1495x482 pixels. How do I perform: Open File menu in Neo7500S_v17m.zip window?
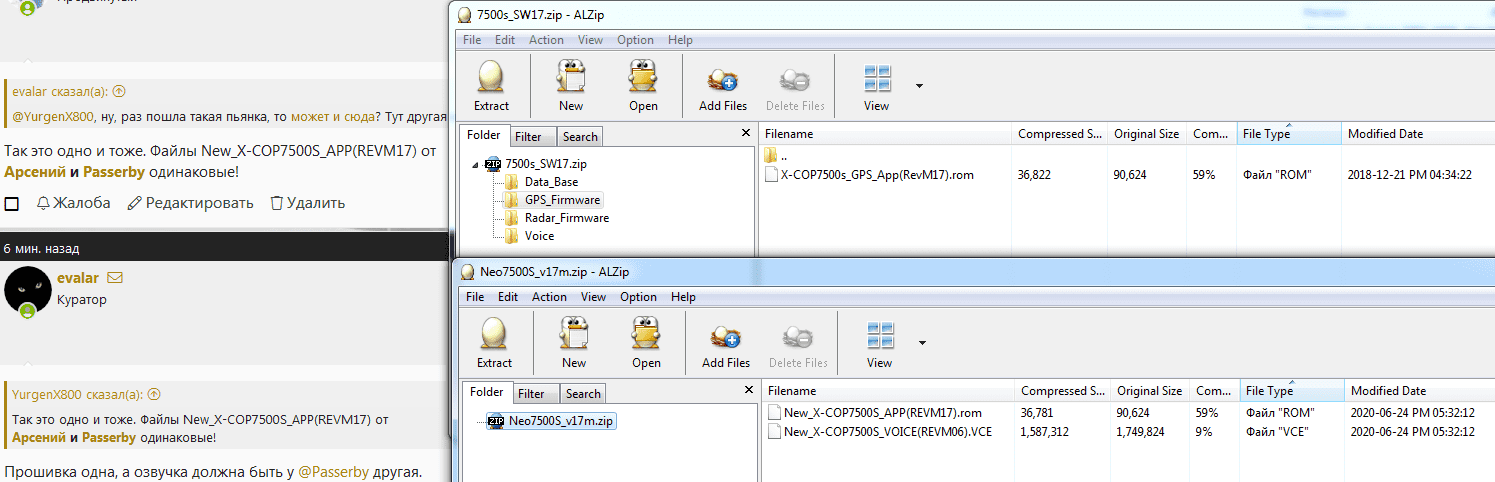475,297
